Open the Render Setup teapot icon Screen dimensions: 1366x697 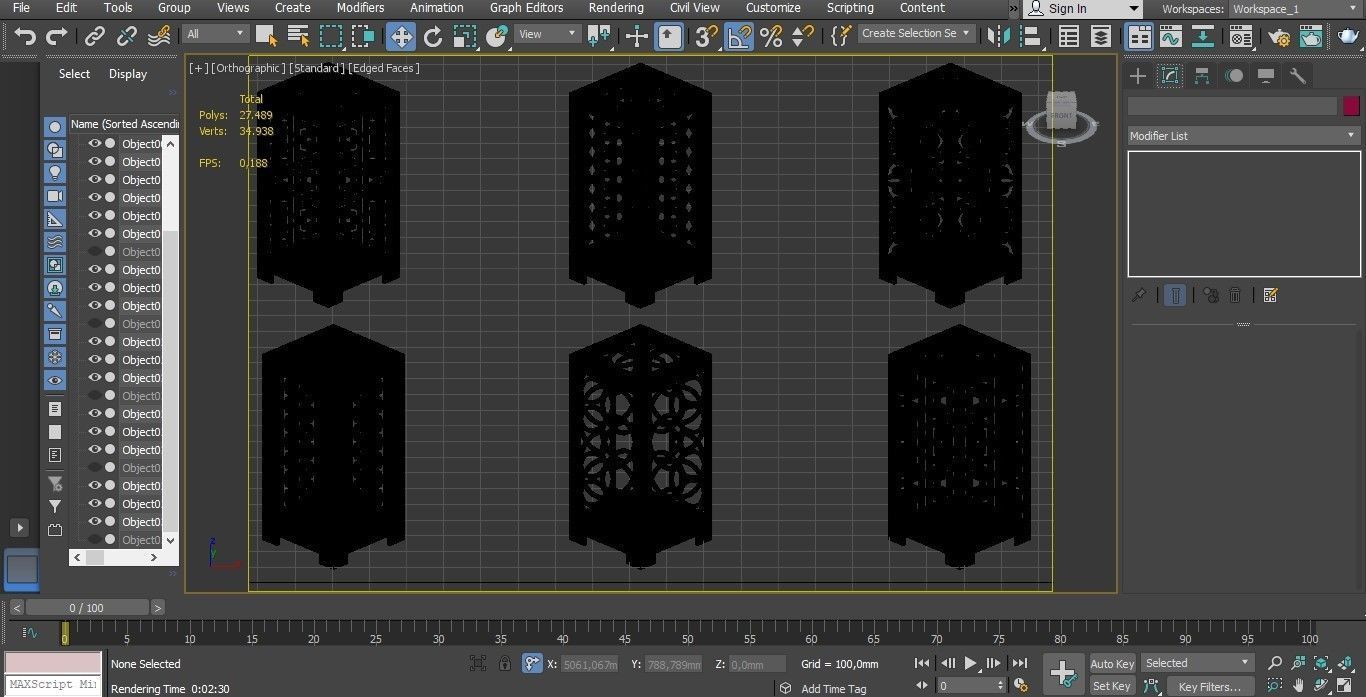pos(1278,37)
